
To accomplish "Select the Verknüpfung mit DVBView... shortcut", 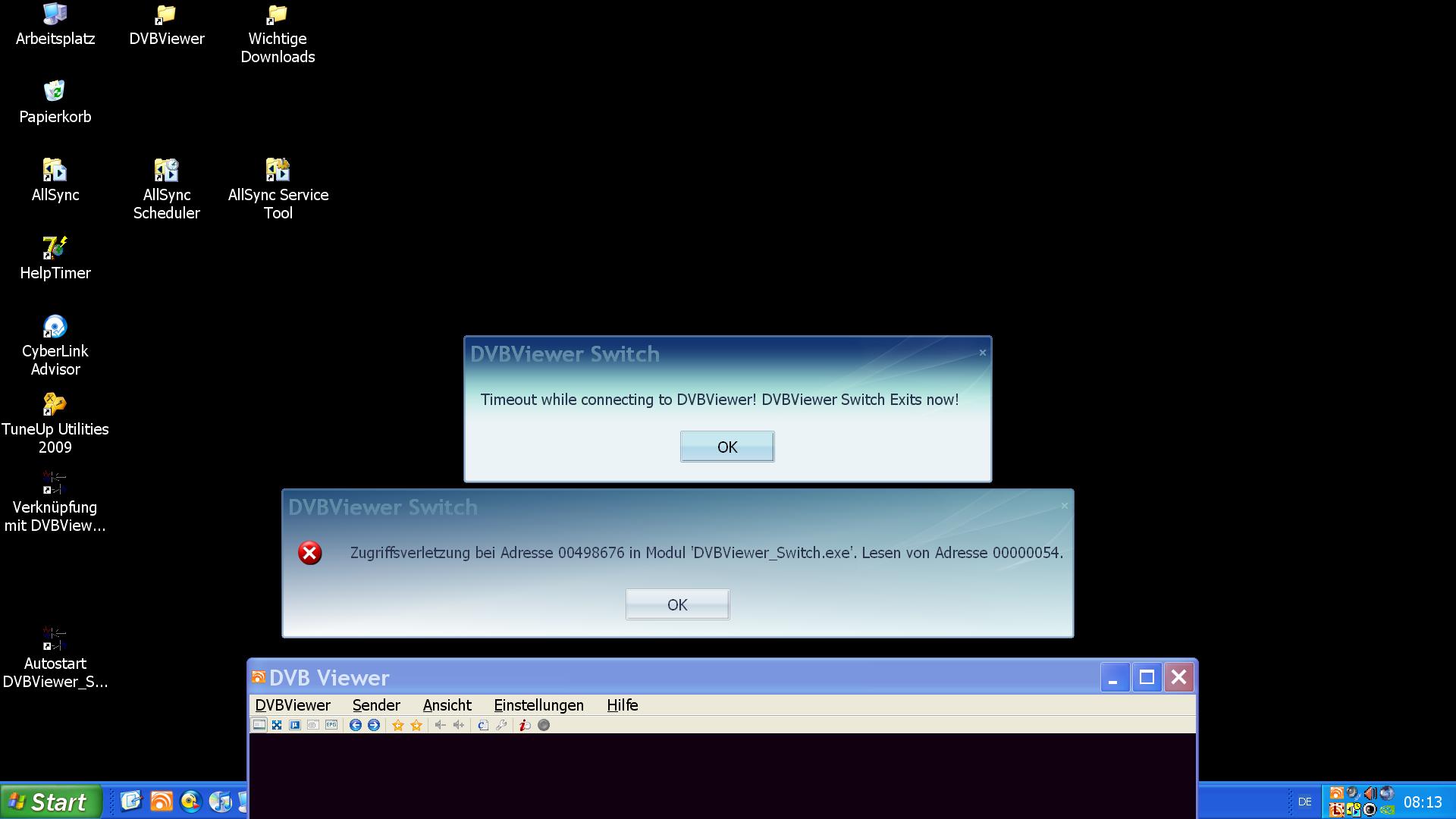I will (55, 502).
